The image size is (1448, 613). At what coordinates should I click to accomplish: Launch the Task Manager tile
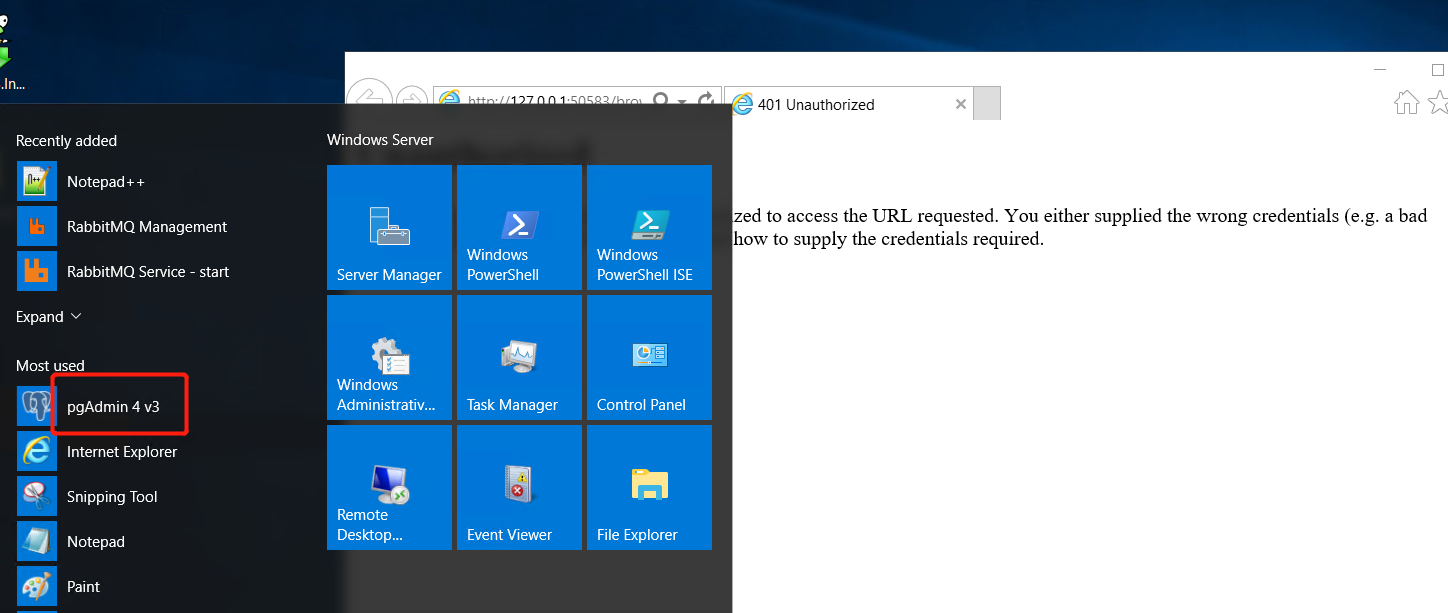[519, 358]
